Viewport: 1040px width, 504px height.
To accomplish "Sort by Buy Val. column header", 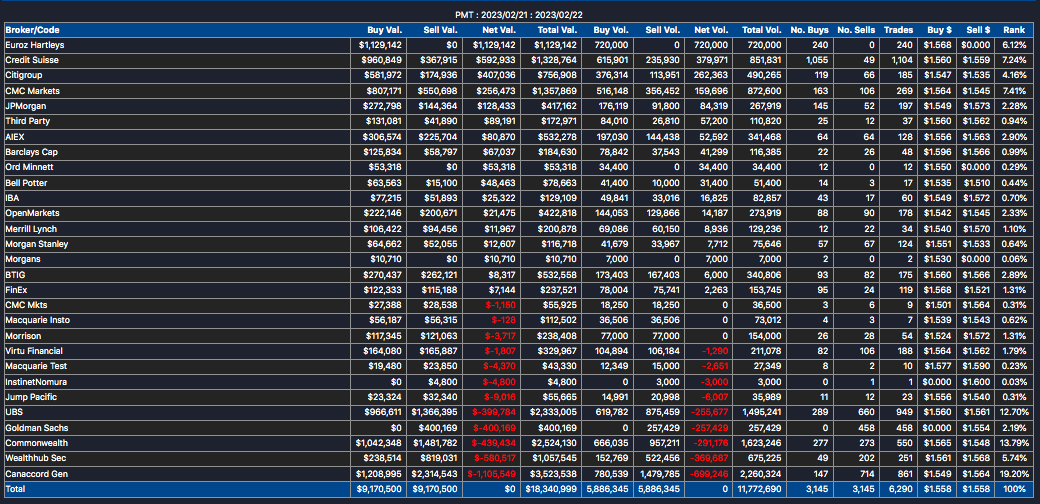I will (x=385, y=30).
